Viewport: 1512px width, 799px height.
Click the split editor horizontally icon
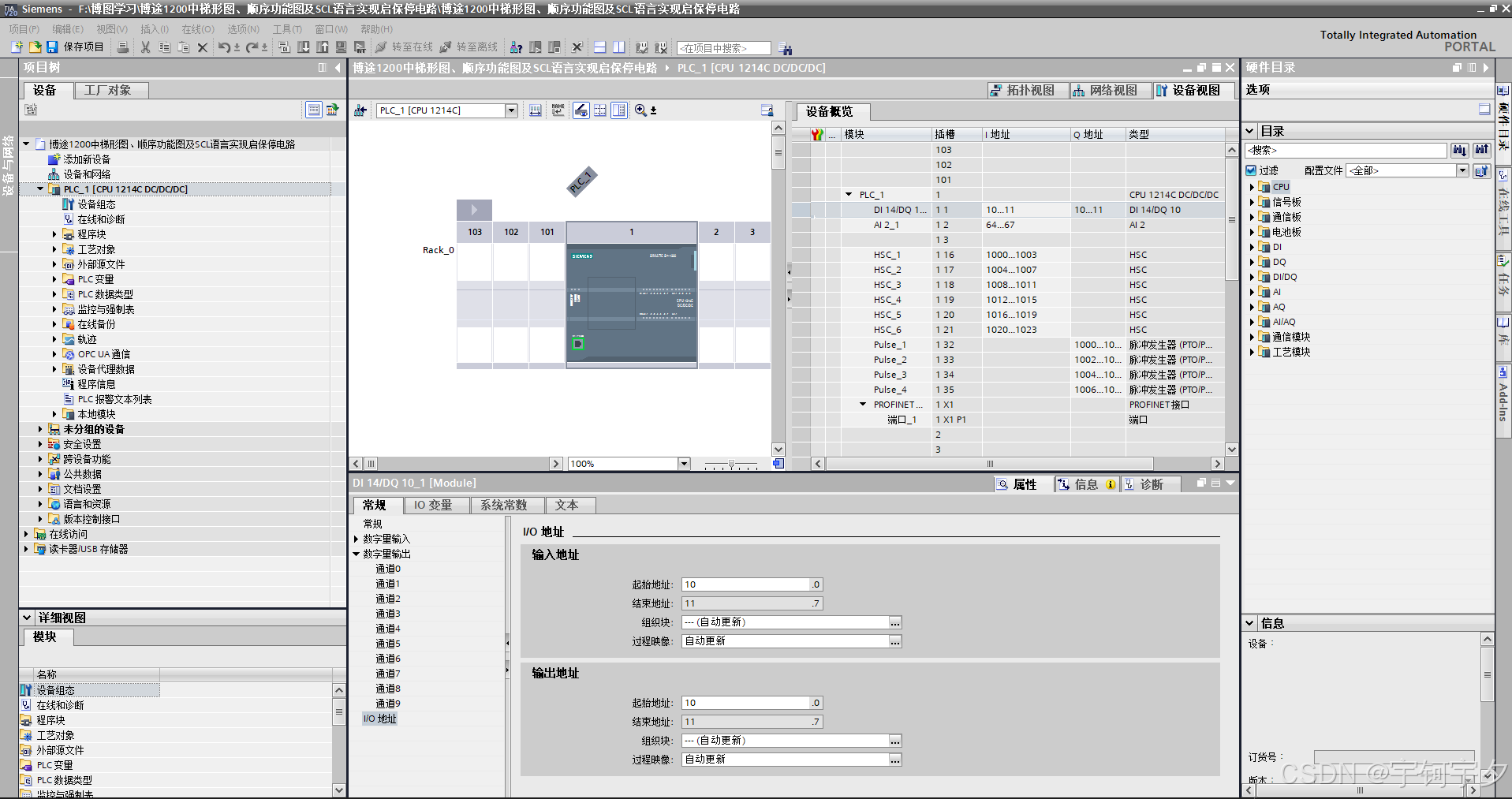tap(600, 47)
